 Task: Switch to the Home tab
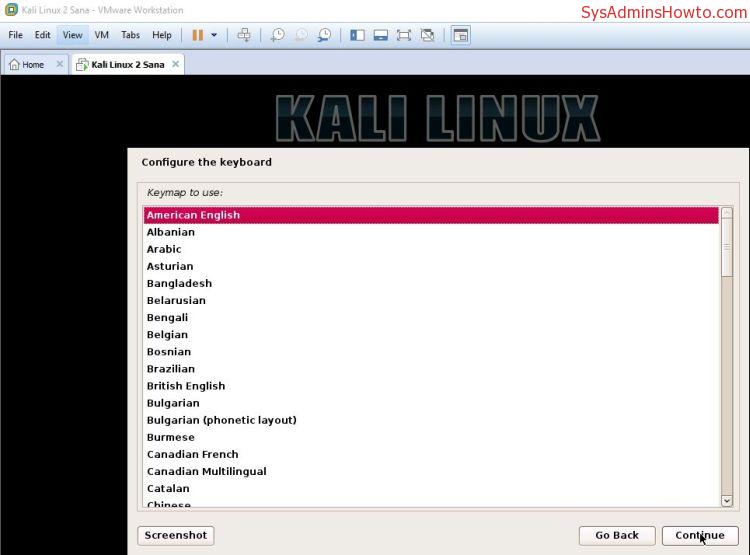[x=27, y=64]
